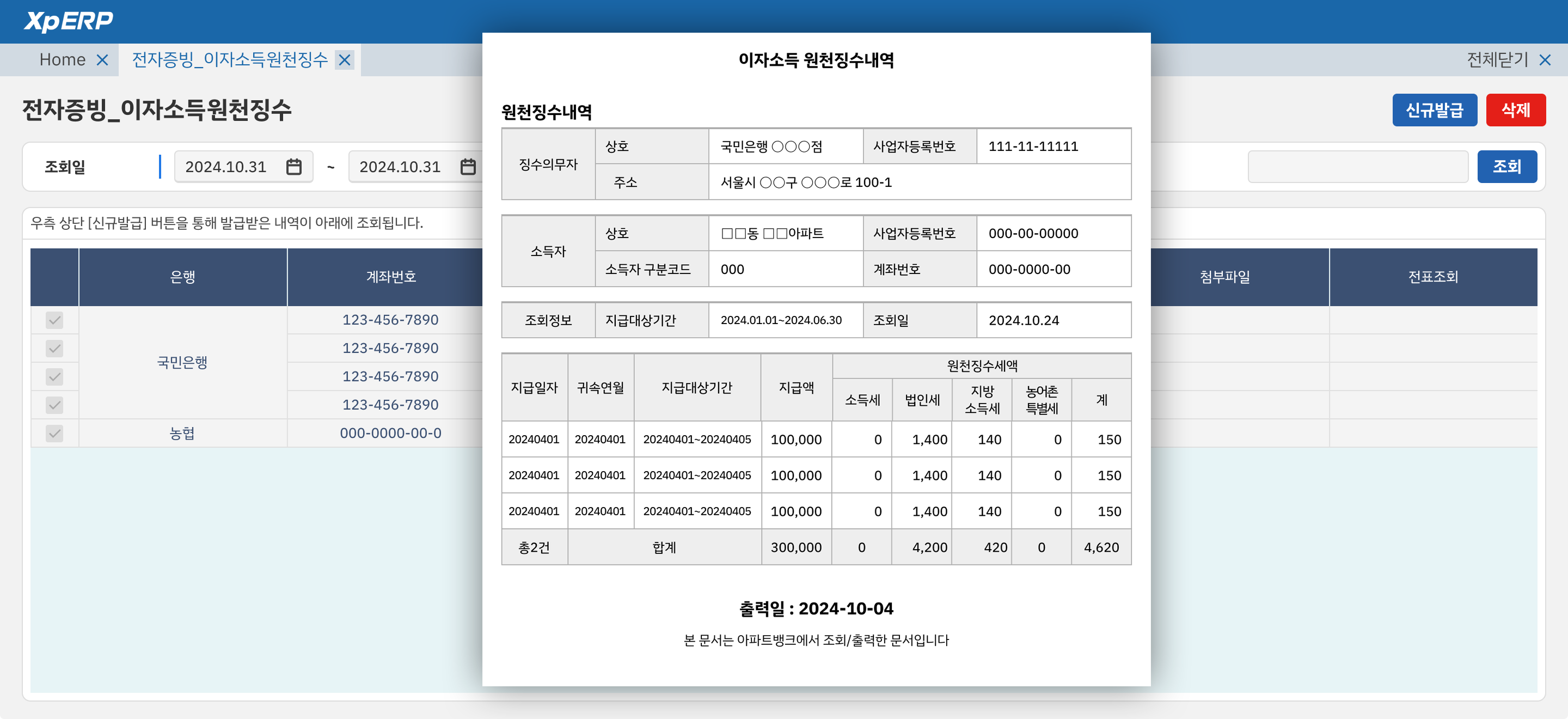Open the 농협 account 000-0000-00-0 link
The width and height of the screenshot is (1568, 719).
tap(390, 433)
